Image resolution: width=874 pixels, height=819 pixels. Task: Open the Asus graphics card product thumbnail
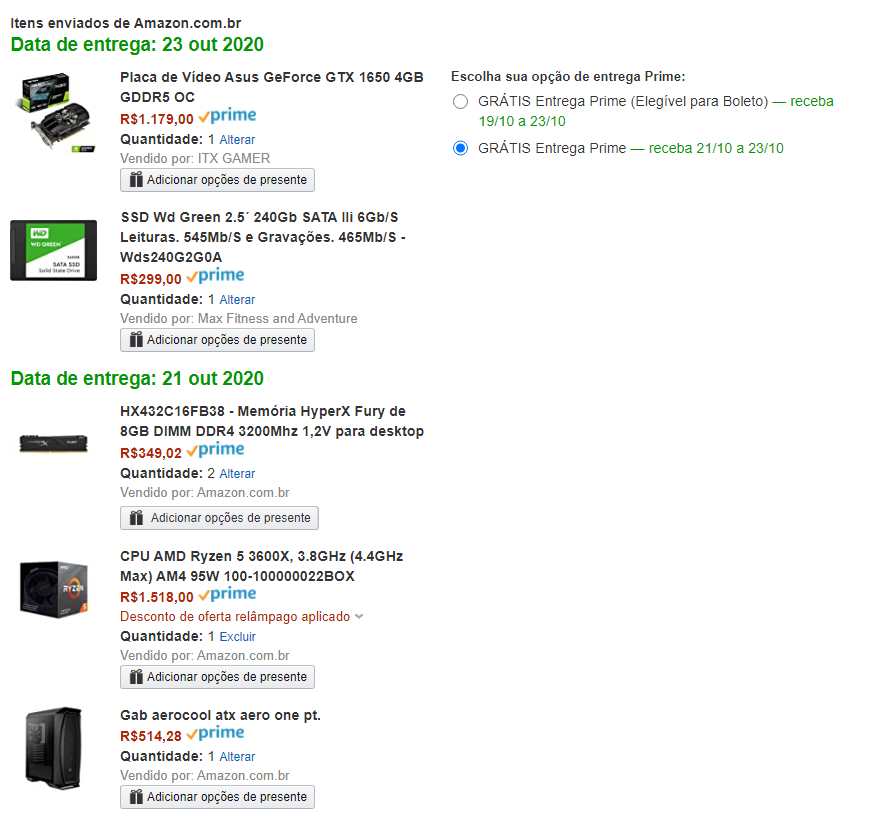(55, 112)
